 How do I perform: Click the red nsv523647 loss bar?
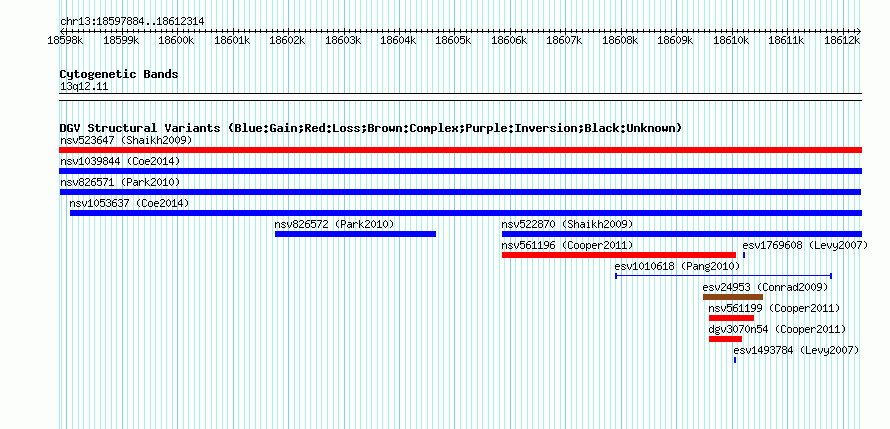click(x=460, y=150)
